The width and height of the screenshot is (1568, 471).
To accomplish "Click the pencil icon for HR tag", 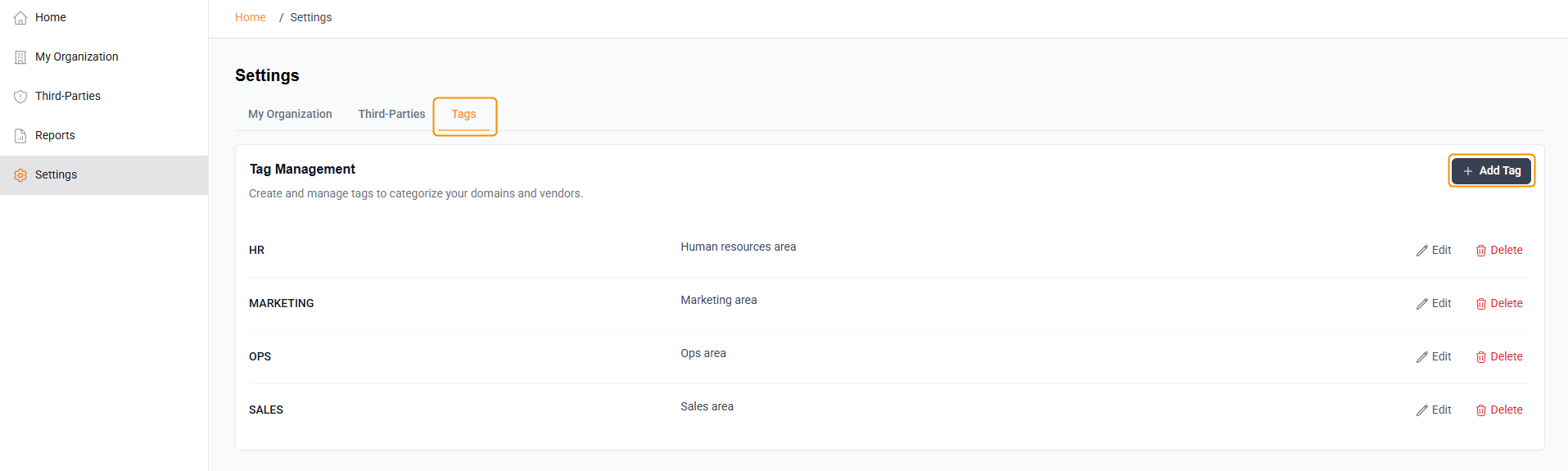I will (1422, 251).
